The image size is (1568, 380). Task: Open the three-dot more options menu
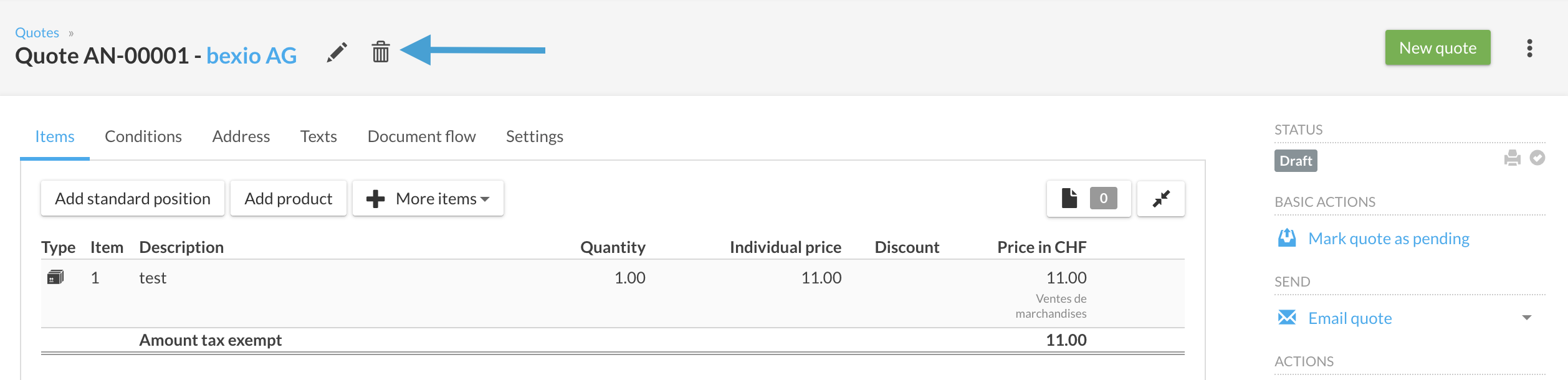pos(1529,48)
